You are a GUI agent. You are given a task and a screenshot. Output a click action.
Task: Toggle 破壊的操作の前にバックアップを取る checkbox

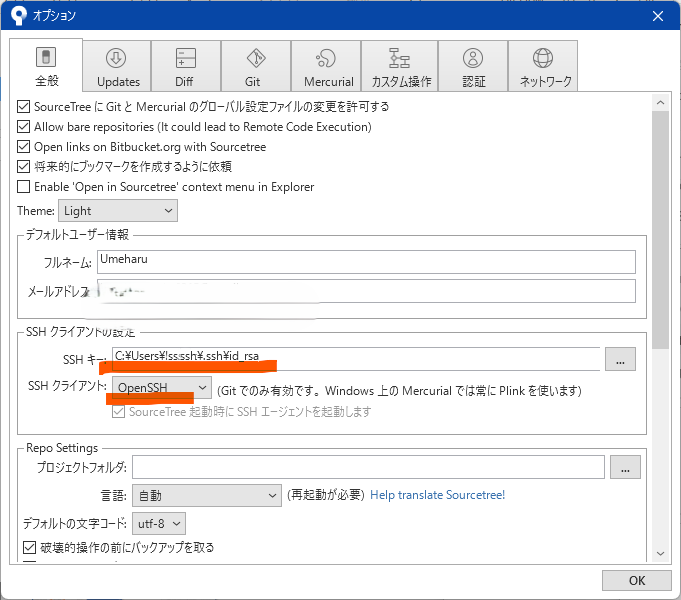pyautogui.click(x=30, y=547)
